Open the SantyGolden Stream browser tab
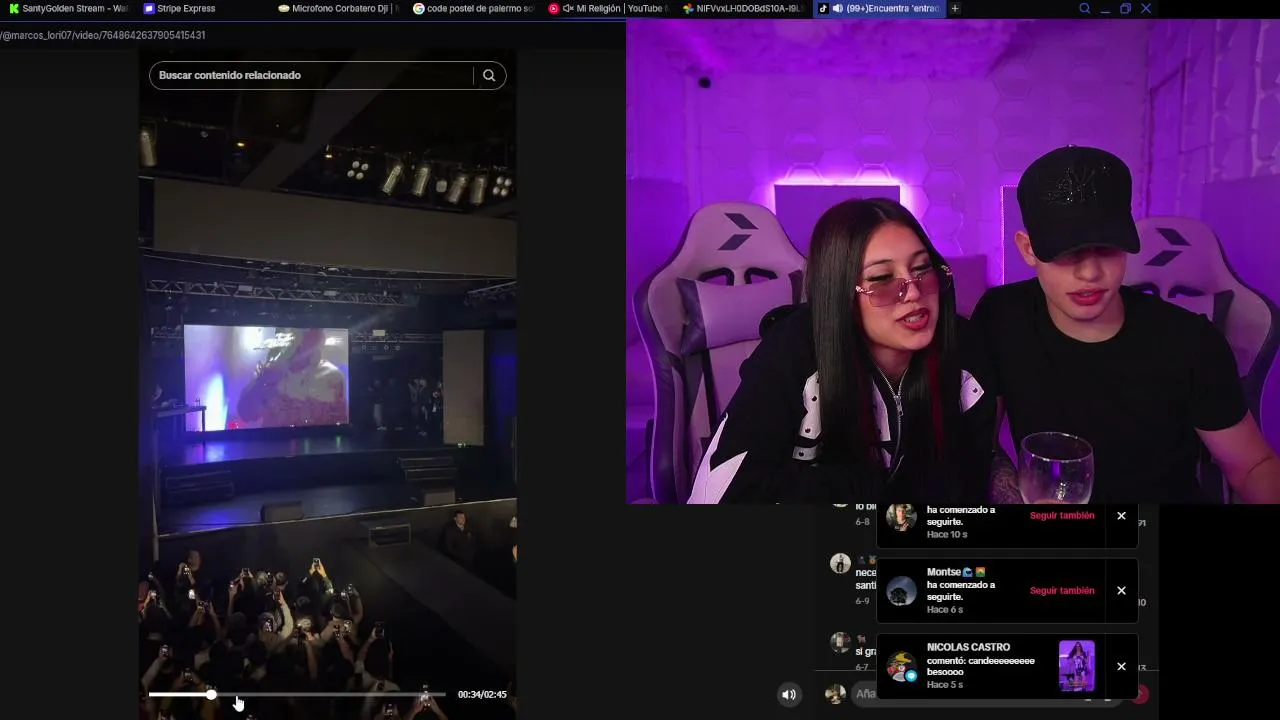1280x720 pixels. tap(68, 9)
